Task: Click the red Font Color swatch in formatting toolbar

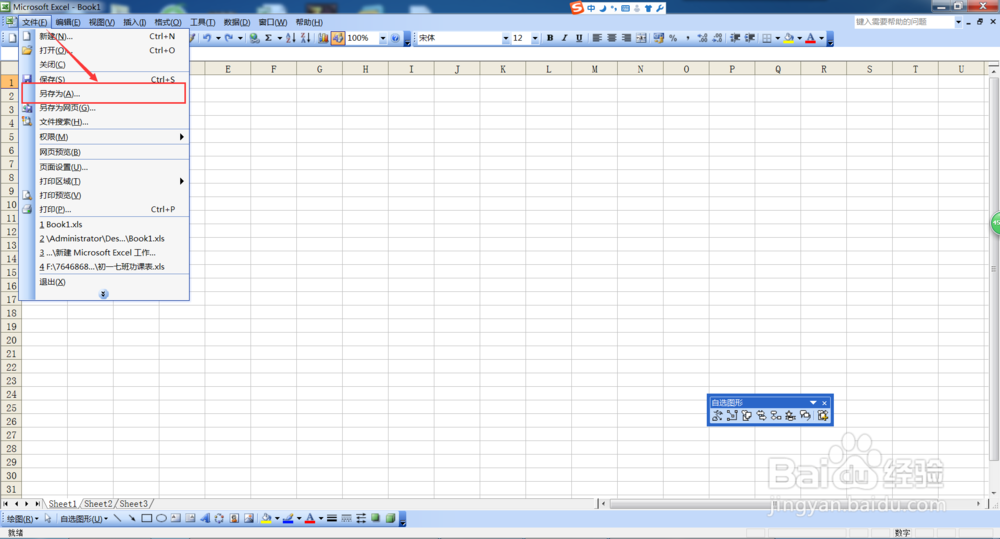Action: tap(811, 38)
